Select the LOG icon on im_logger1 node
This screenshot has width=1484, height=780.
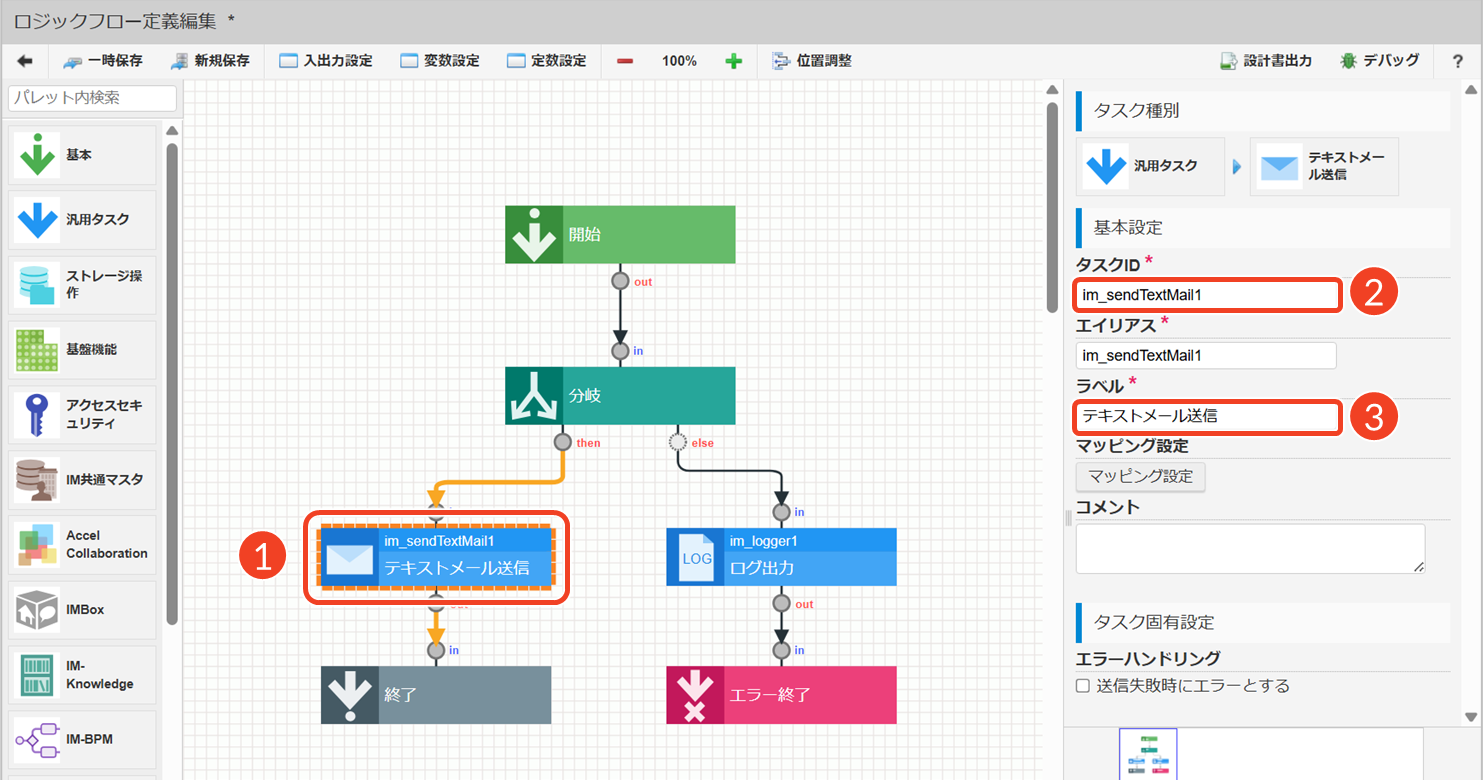695,557
